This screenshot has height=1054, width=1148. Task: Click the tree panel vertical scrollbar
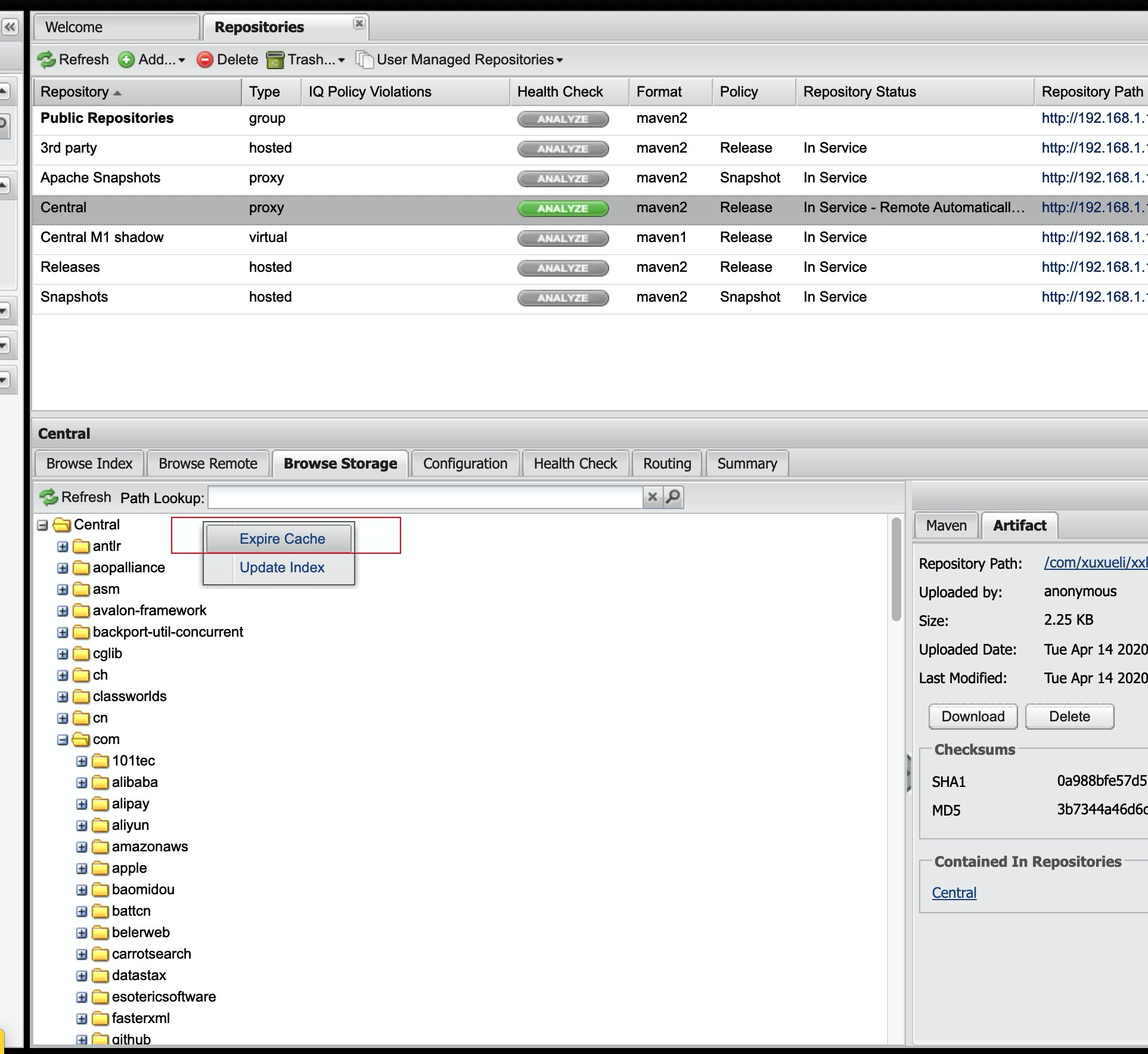(x=895, y=569)
